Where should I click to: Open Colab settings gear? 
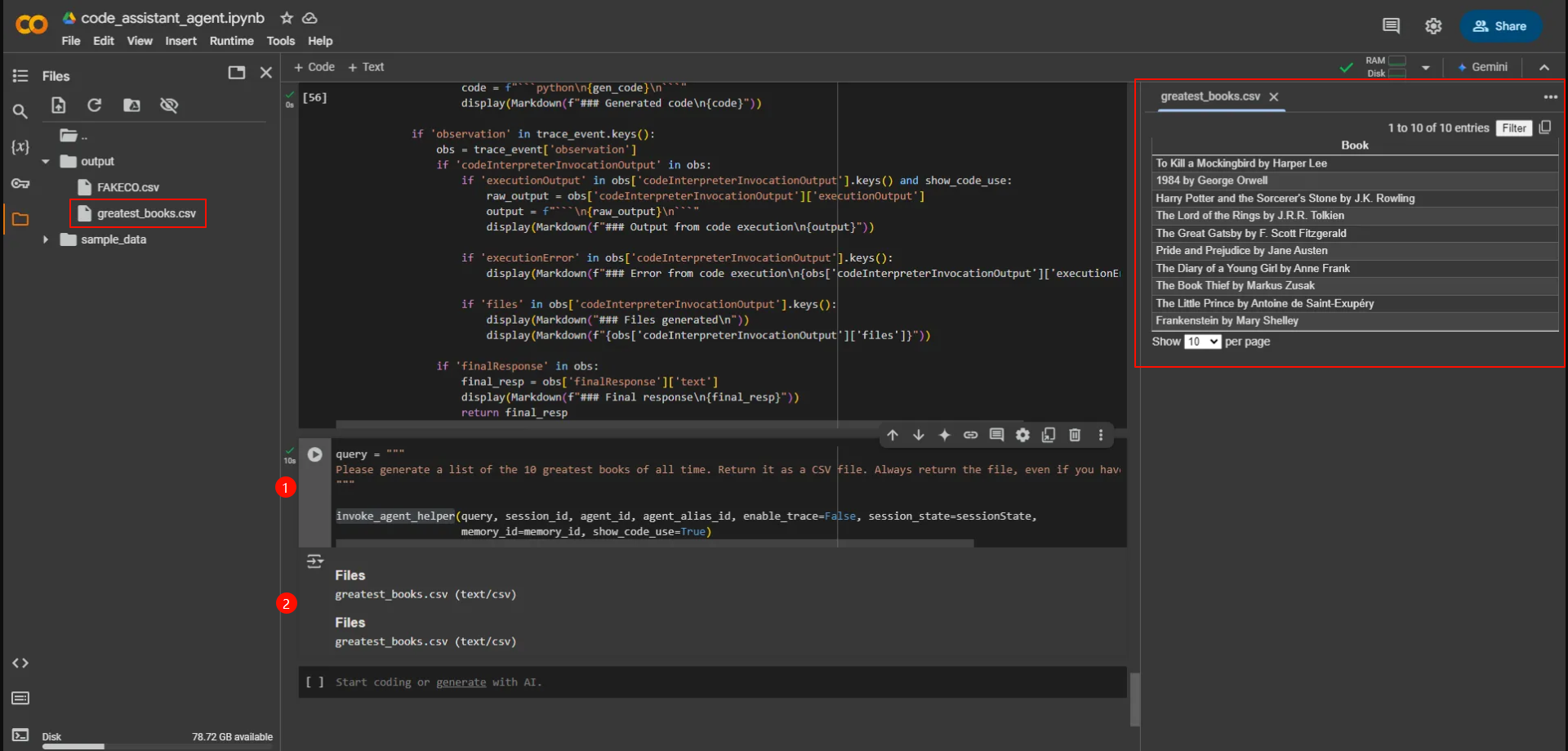tap(1433, 26)
